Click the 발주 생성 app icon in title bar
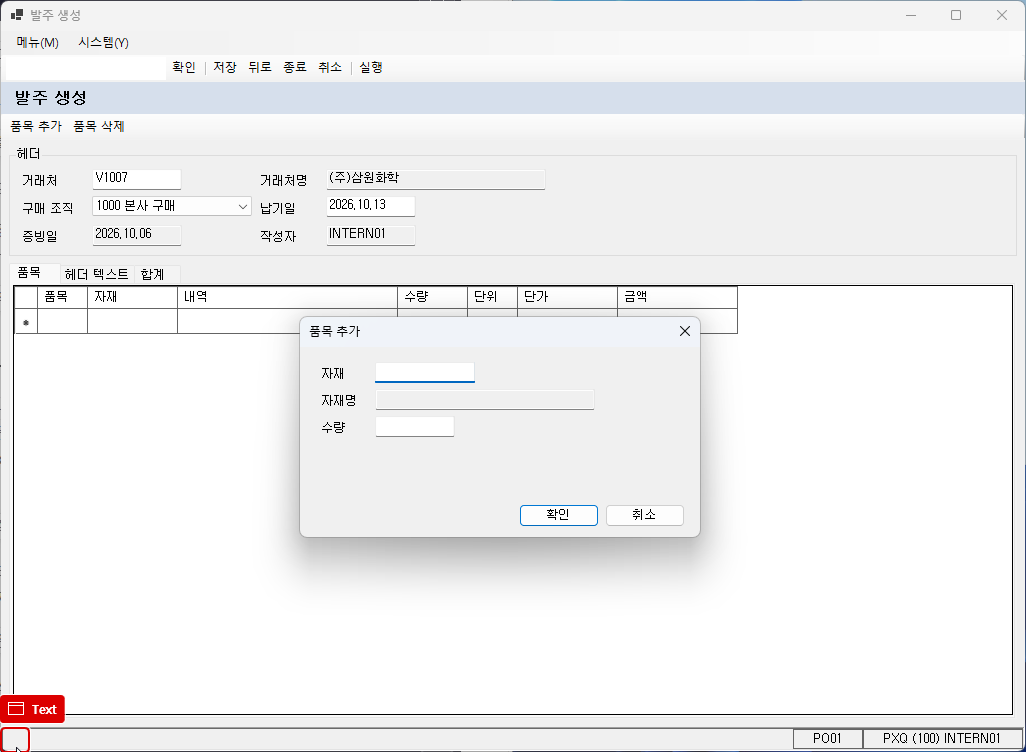Image resolution: width=1026 pixels, height=752 pixels. (x=17, y=14)
